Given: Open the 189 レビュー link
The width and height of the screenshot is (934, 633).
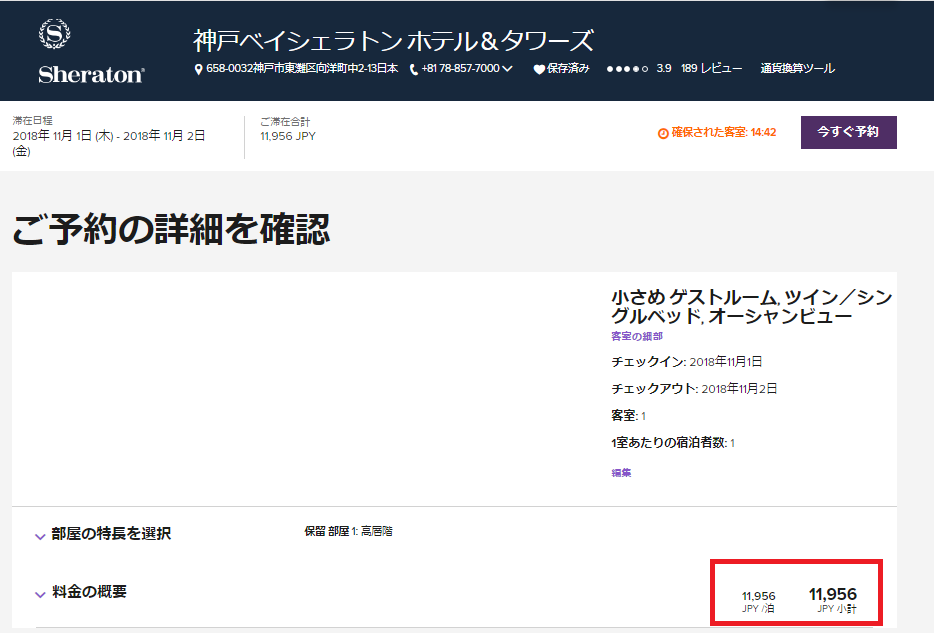Looking at the screenshot, I should tap(711, 68).
